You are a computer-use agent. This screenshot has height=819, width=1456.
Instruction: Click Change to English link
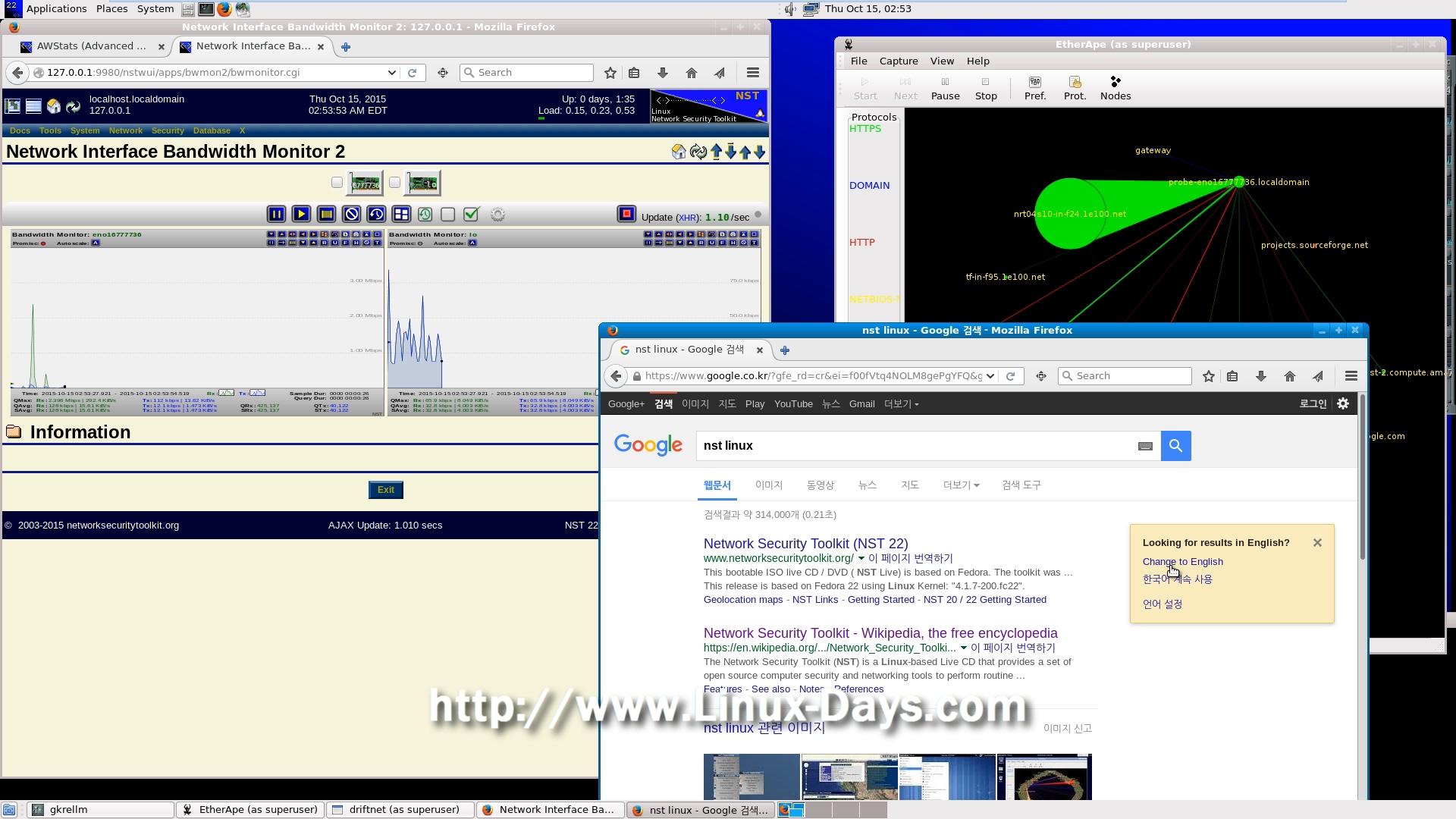[1182, 562]
